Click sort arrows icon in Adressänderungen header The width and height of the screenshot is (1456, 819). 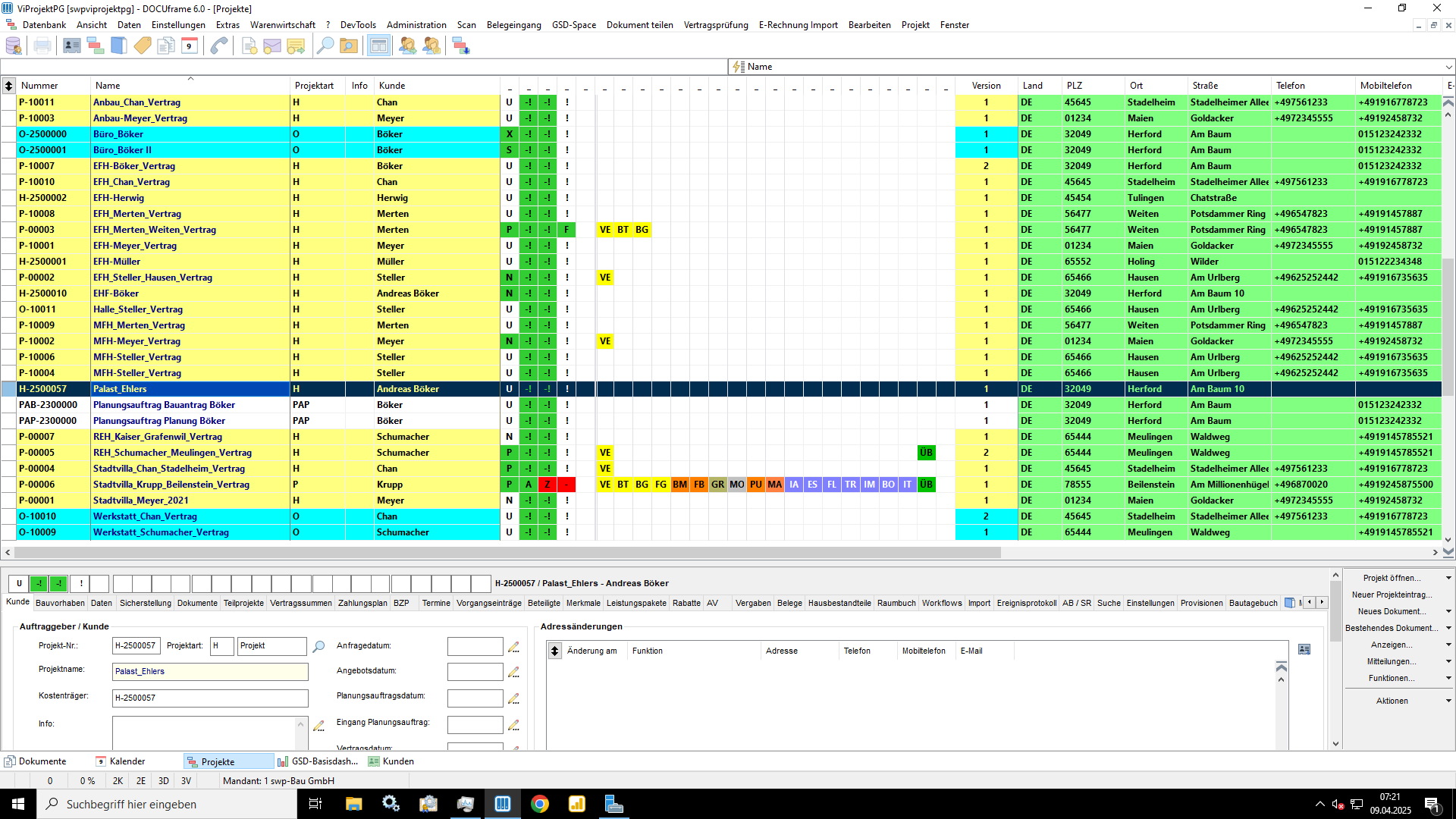pos(554,651)
